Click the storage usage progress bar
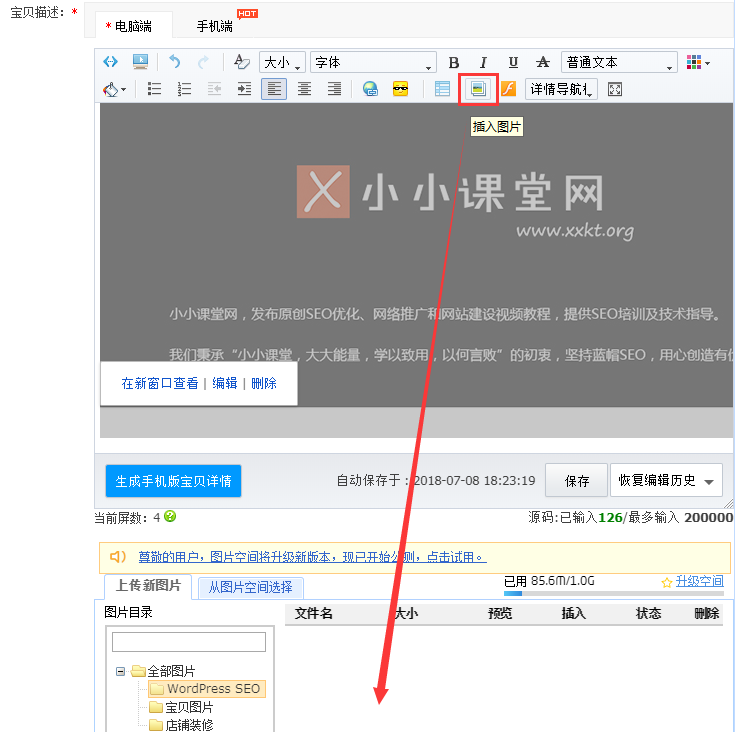738x732 pixels. [x=613, y=594]
